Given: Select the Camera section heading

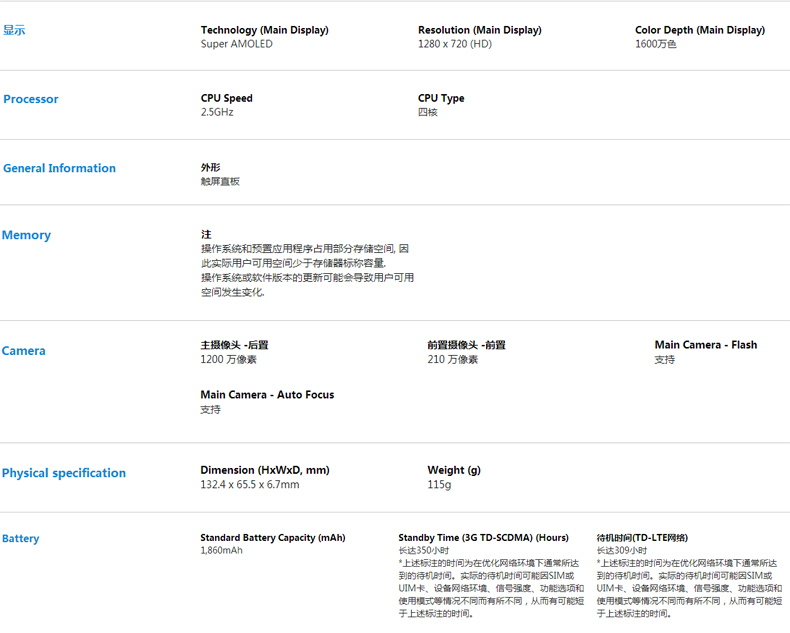Looking at the screenshot, I should click(24, 351).
